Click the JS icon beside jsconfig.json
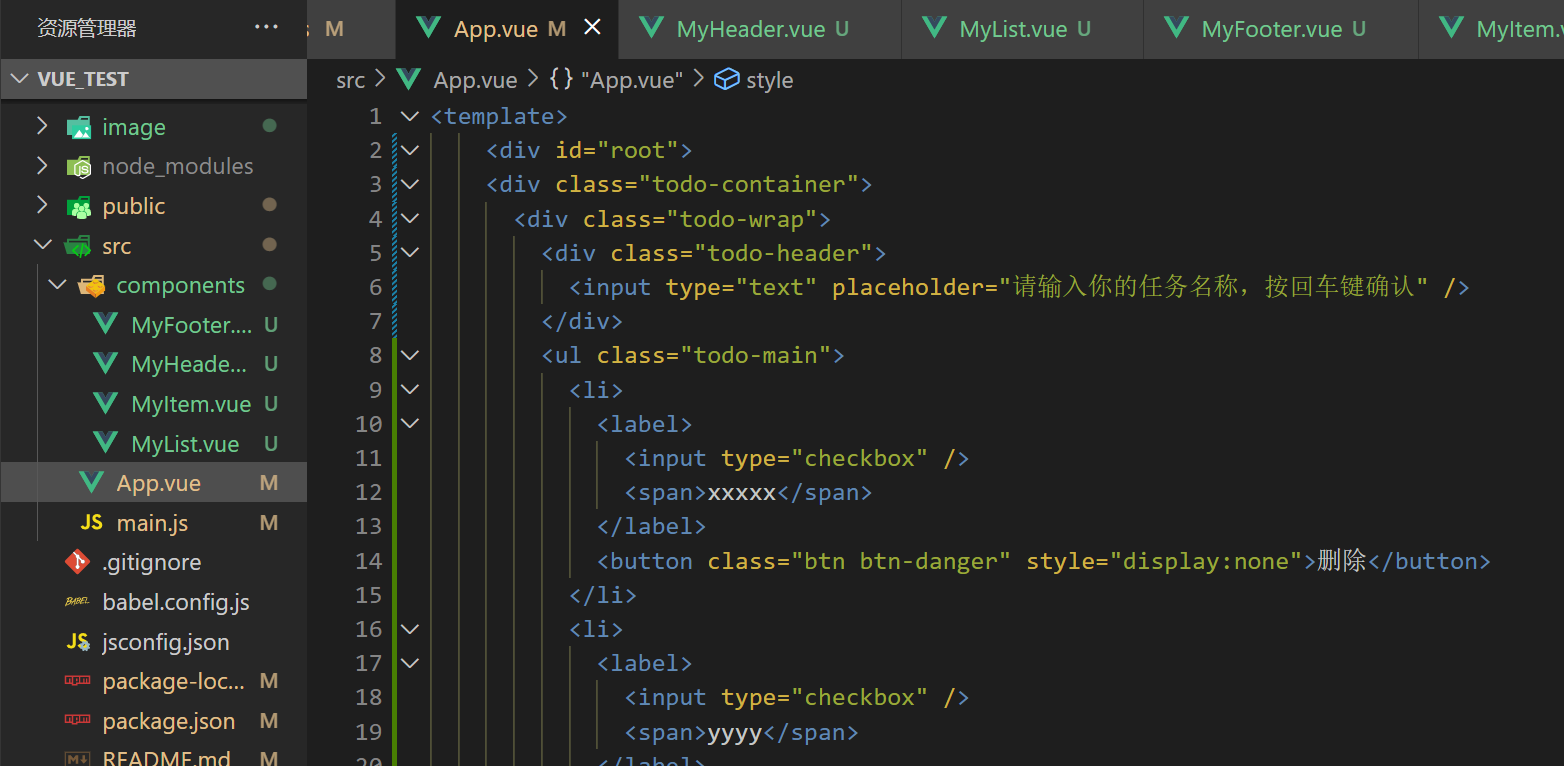The width and height of the screenshot is (1564, 766). point(77,642)
